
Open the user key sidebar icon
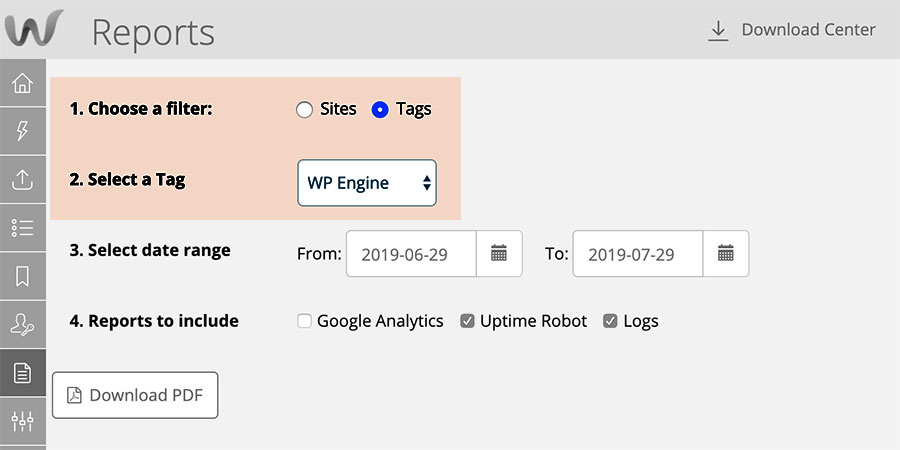coord(22,324)
